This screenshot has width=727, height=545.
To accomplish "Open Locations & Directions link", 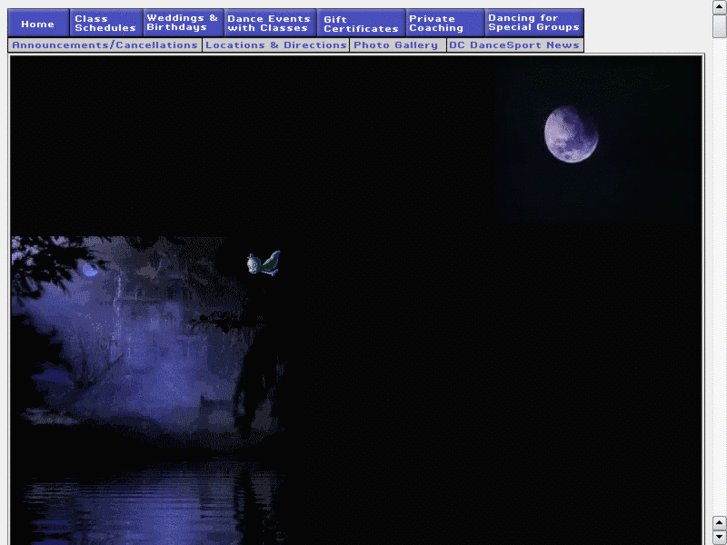I will click(x=276, y=45).
